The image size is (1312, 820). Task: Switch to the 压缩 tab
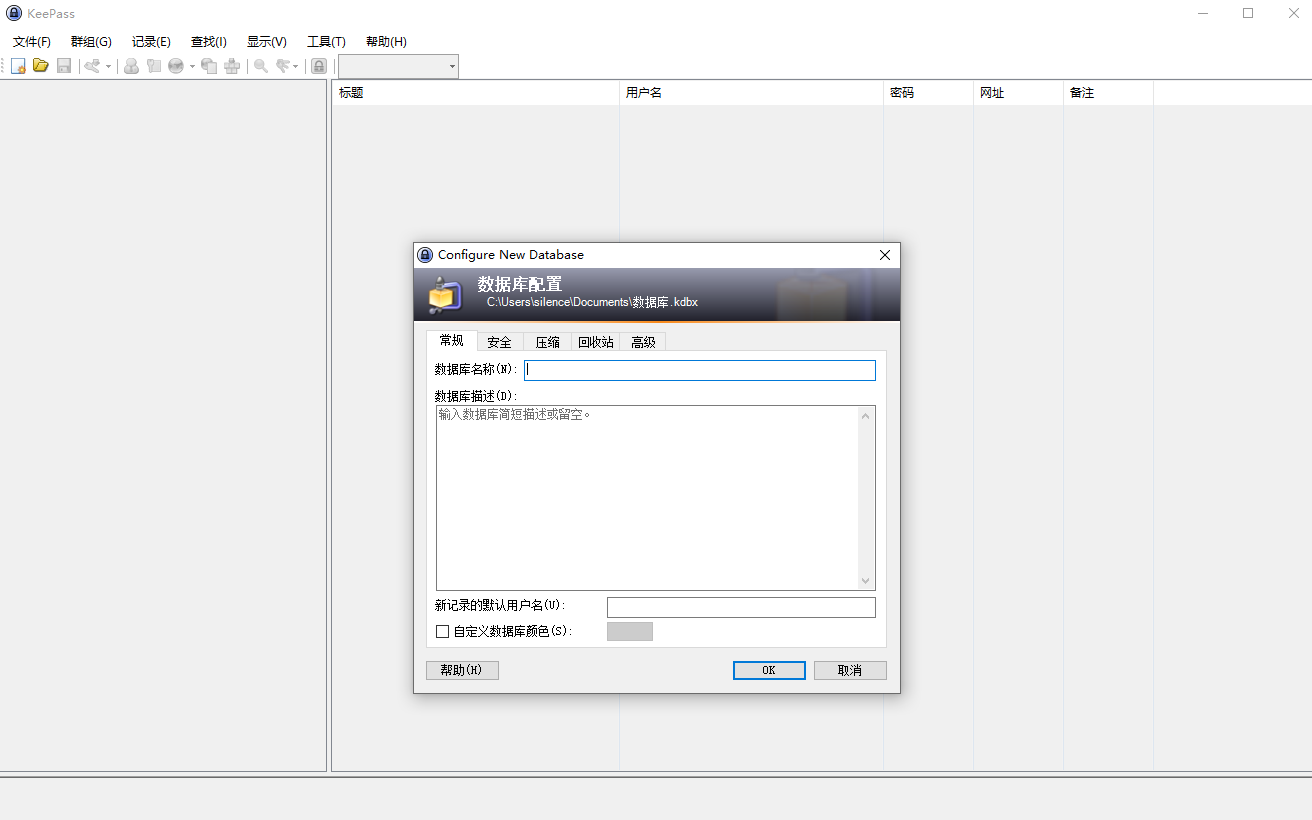tap(547, 342)
